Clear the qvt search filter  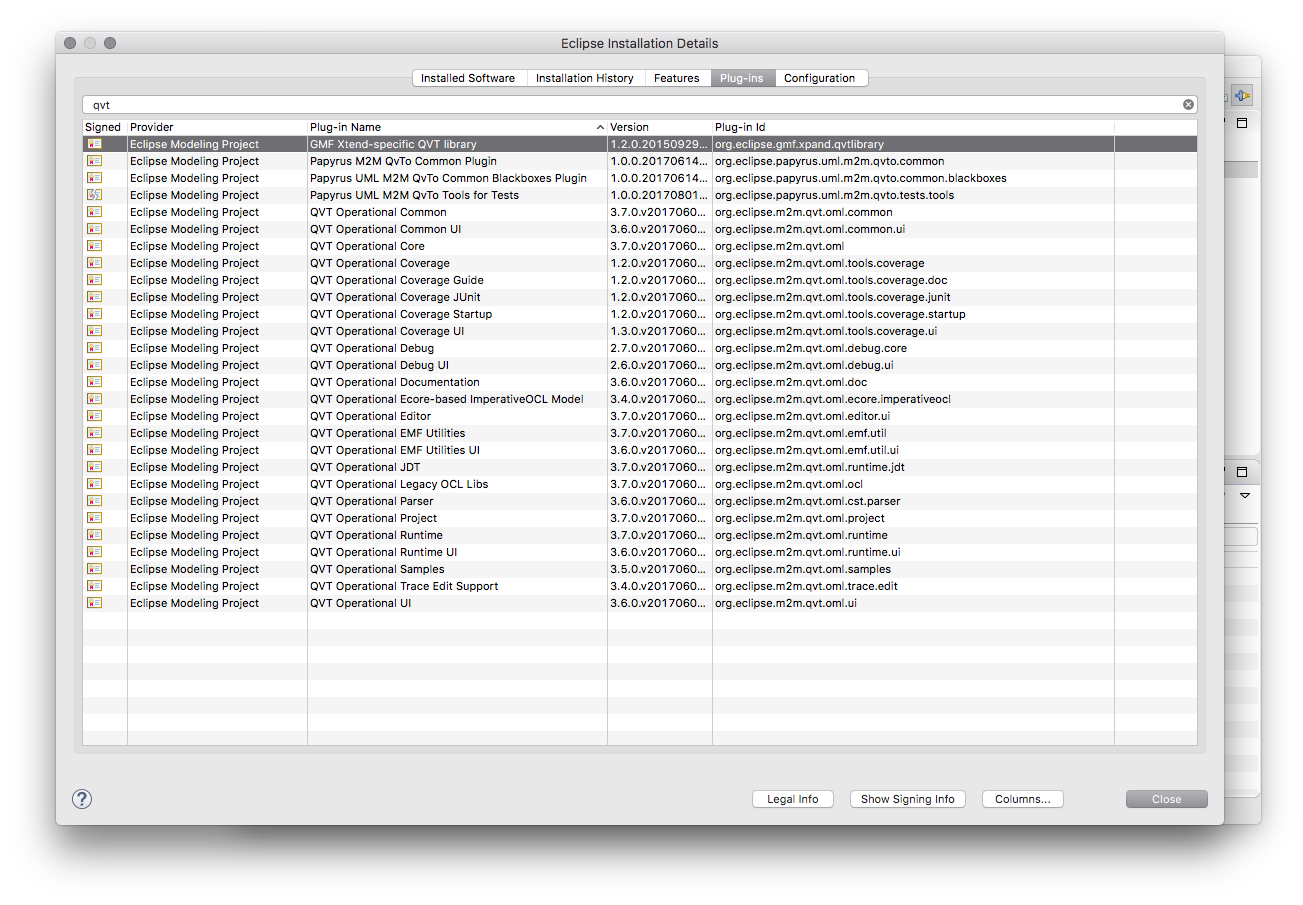click(1188, 104)
